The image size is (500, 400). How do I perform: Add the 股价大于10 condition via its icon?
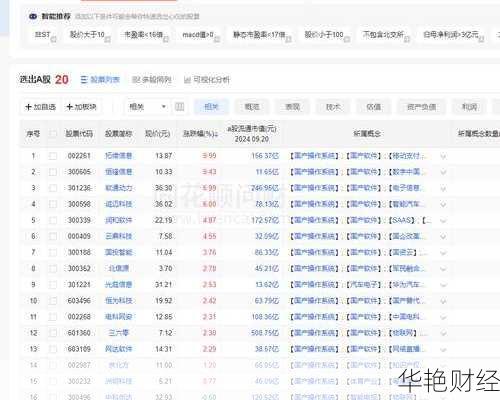[x=107, y=39]
